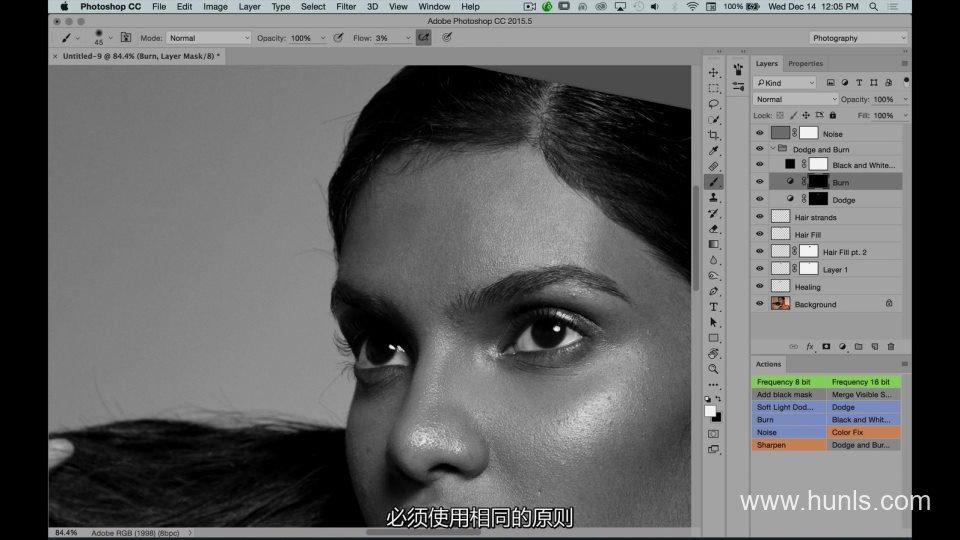Image resolution: width=960 pixels, height=540 pixels.
Task: Enable airbrush-style build-up toggle
Action: tap(423, 37)
